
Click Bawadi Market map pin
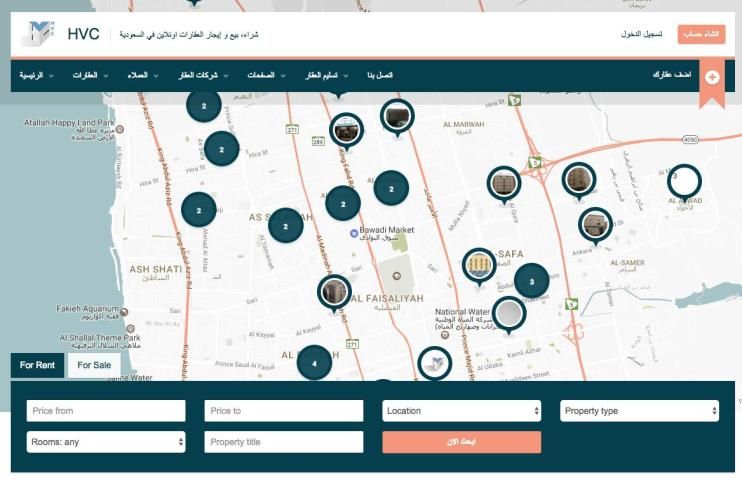(353, 233)
